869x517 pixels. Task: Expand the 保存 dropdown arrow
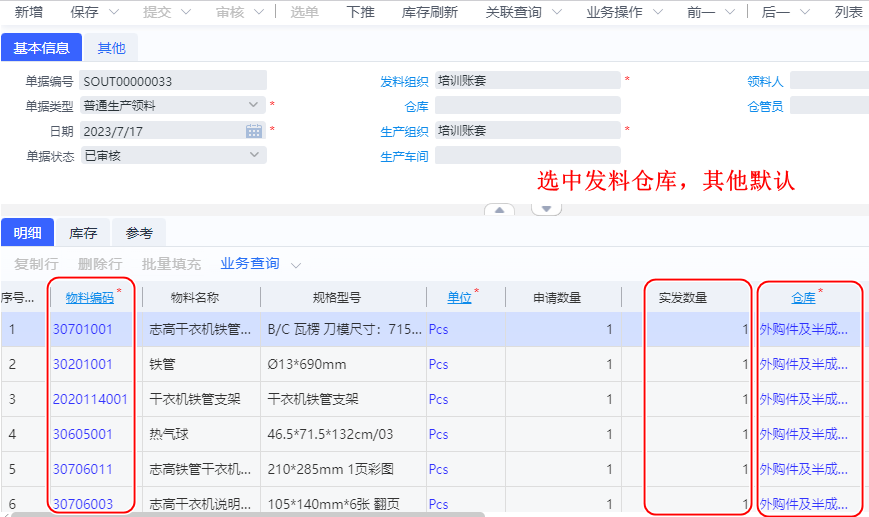(x=113, y=13)
